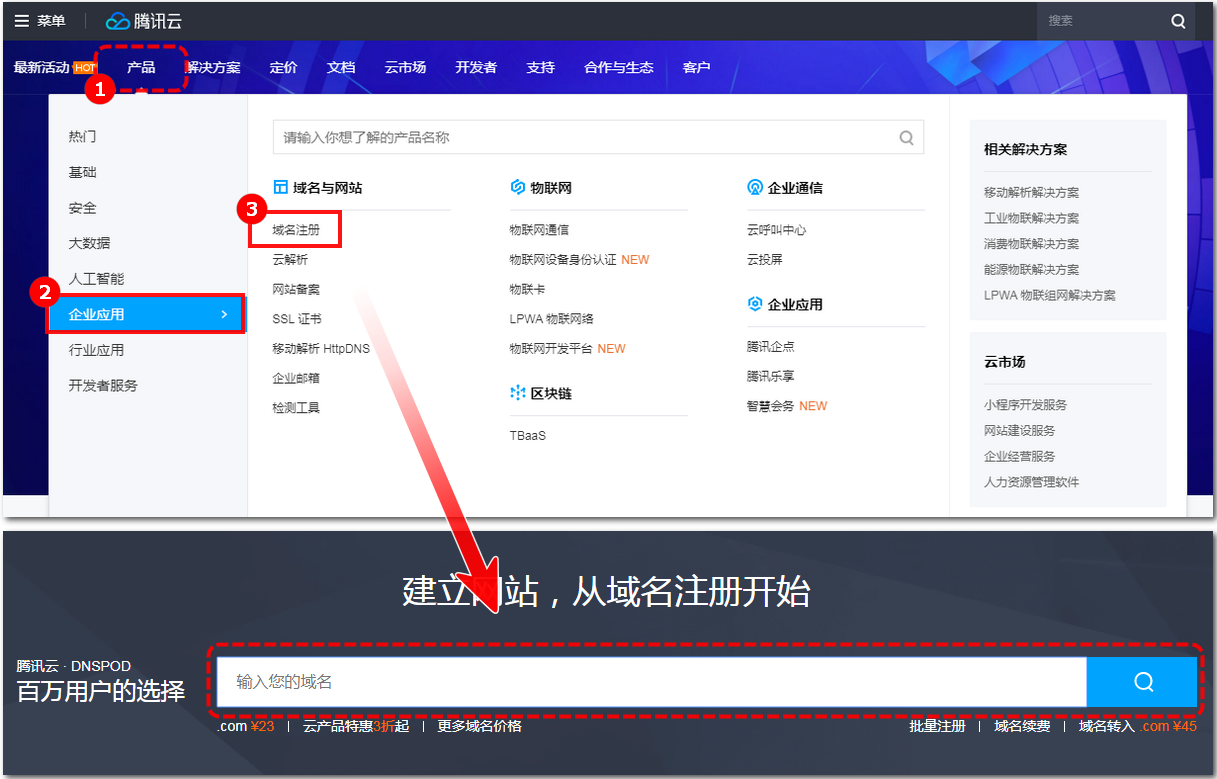
Task: Open 移动解析 HttpDNS link
Action: (321, 348)
